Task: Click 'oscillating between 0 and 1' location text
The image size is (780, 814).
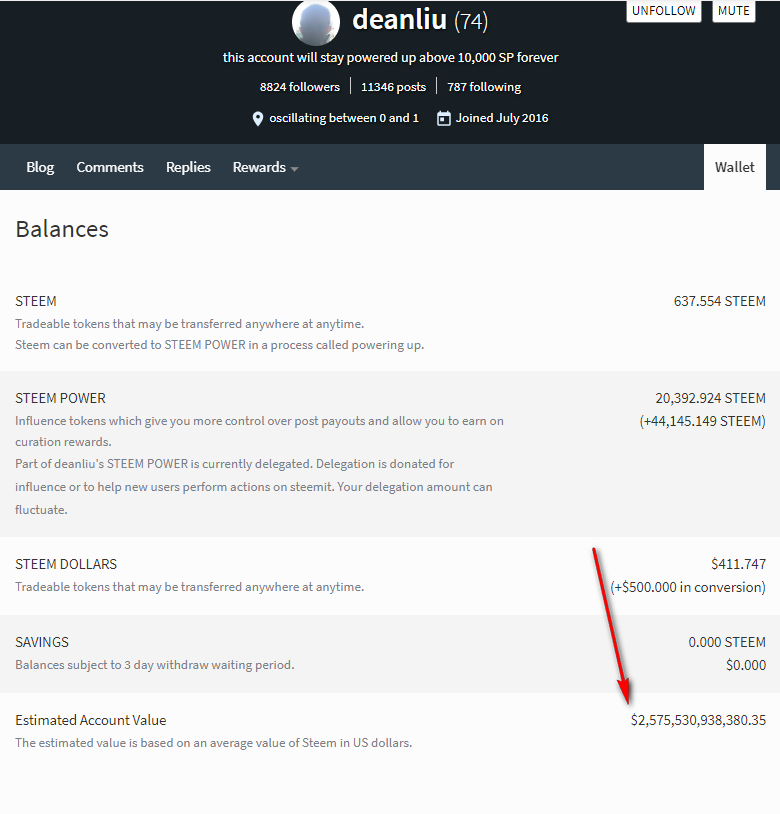Action: pos(344,118)
